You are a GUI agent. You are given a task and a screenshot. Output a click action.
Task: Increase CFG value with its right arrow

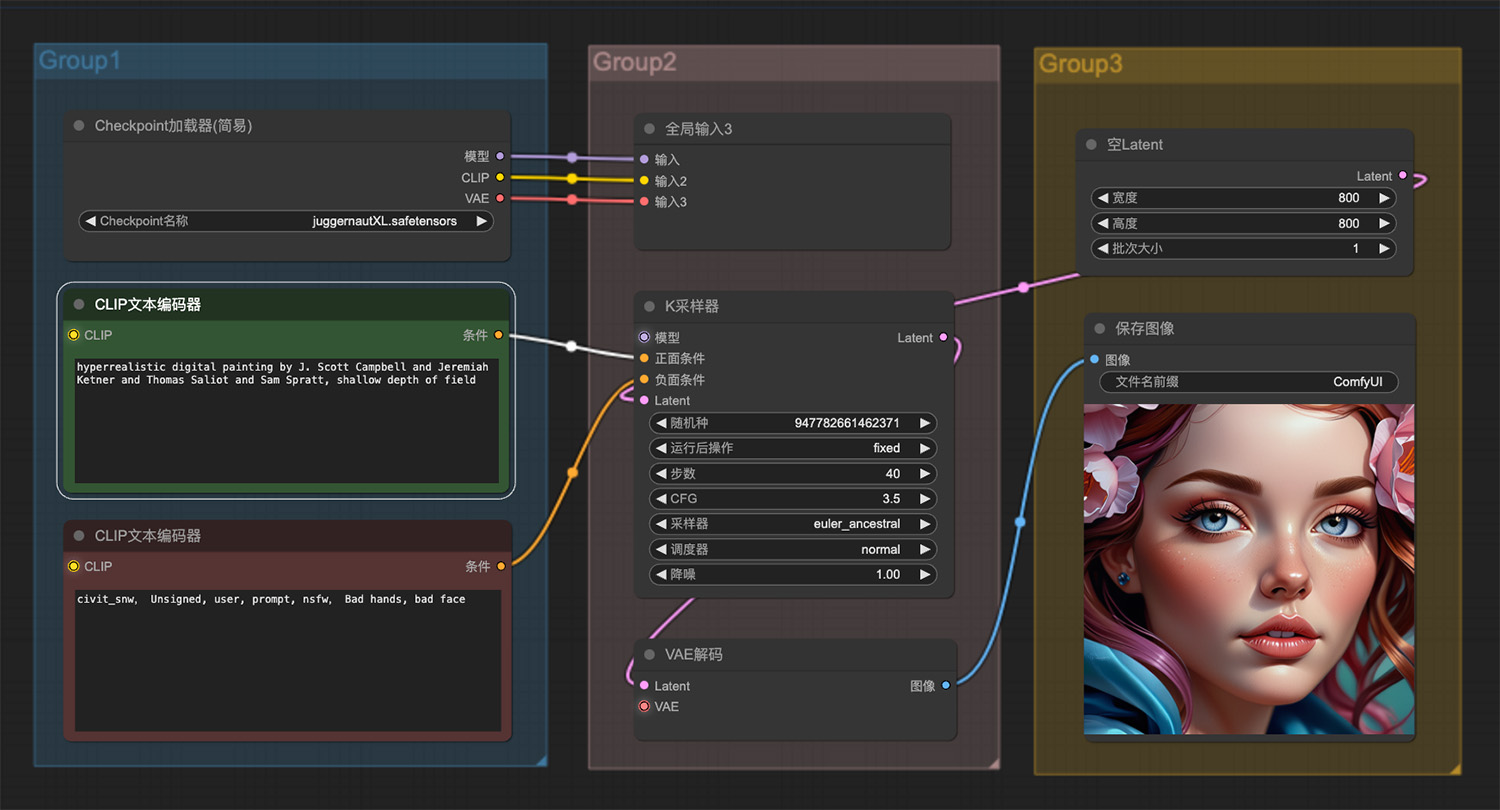(926, 498)
